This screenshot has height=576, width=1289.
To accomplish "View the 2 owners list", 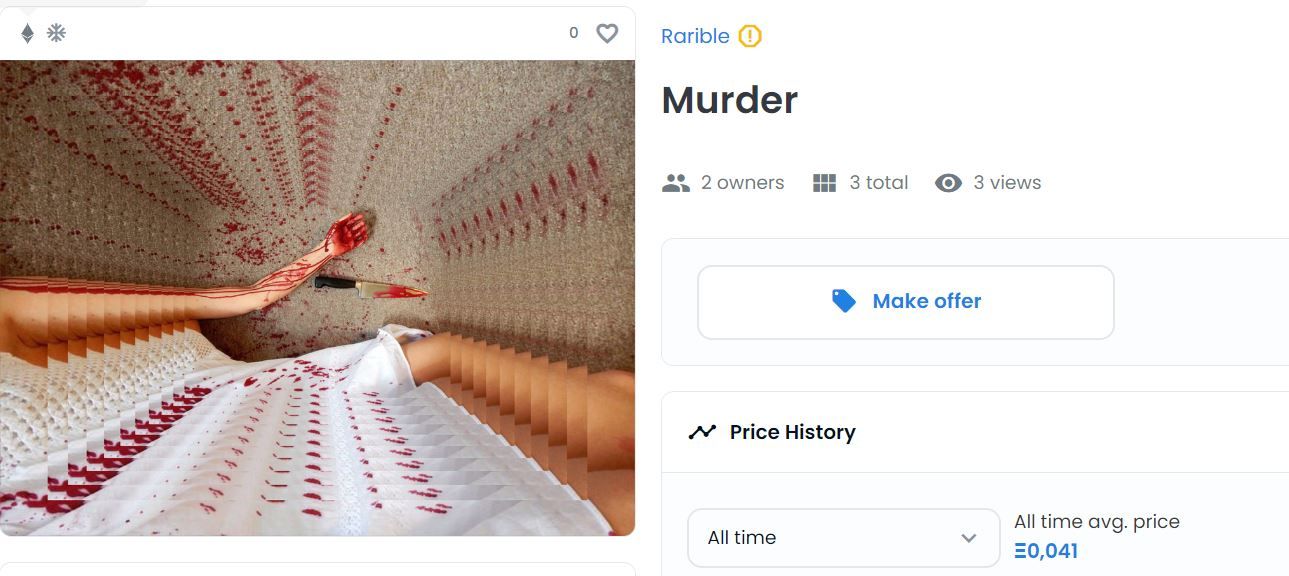I will pos(742,183).
